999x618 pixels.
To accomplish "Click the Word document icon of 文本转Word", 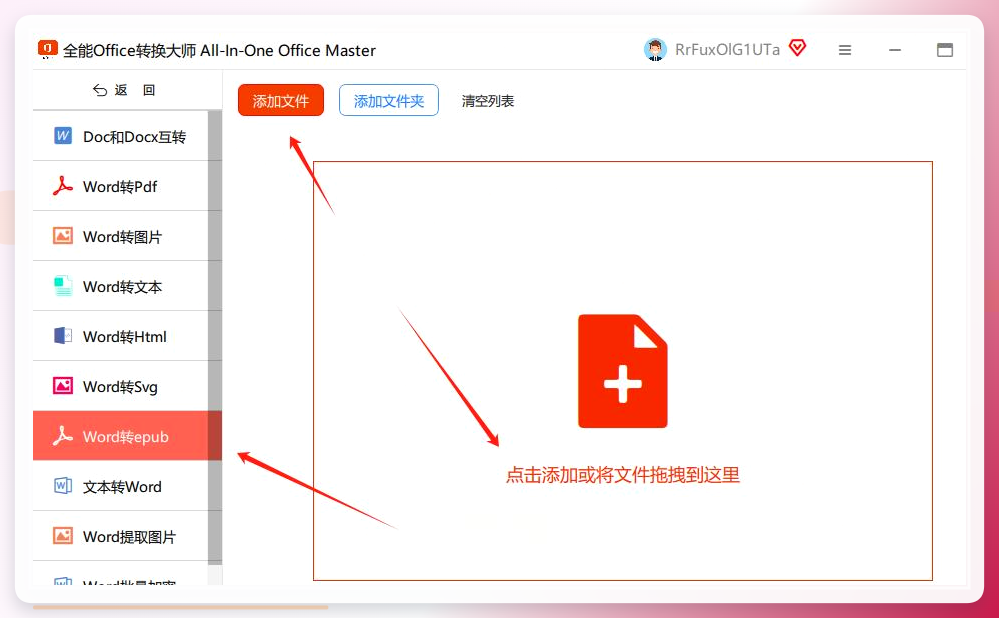I will click(x=62, y=485).
